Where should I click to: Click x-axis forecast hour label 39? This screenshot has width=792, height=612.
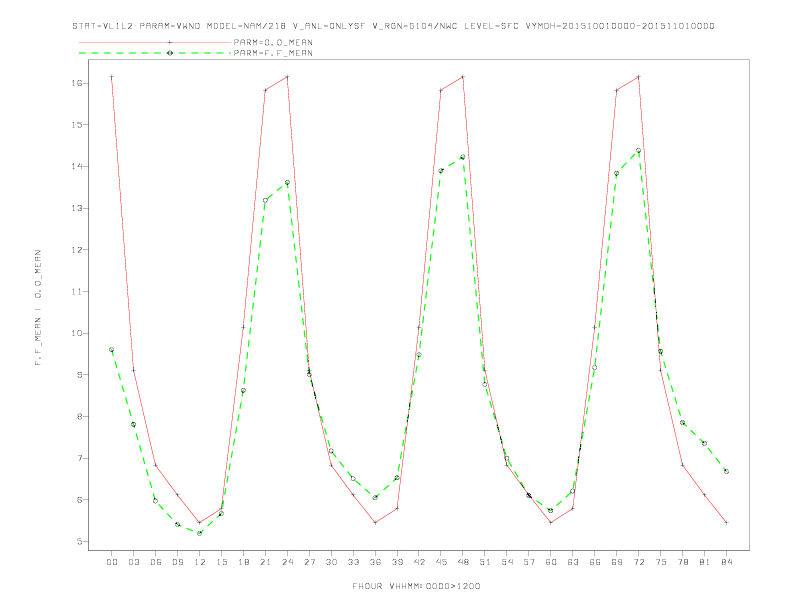(x=397, y=562)
